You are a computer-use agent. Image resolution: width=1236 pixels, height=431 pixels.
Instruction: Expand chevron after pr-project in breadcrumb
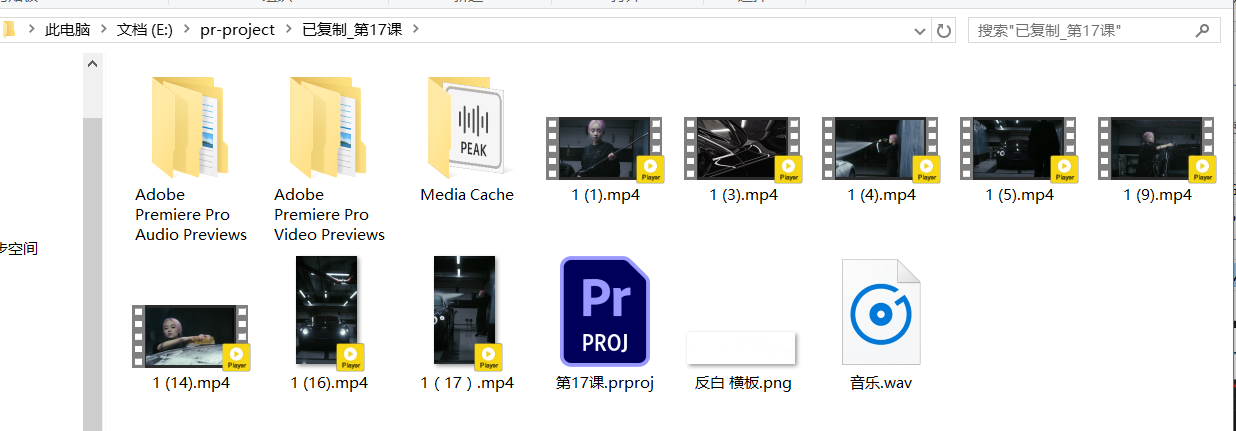pos(288,30)
